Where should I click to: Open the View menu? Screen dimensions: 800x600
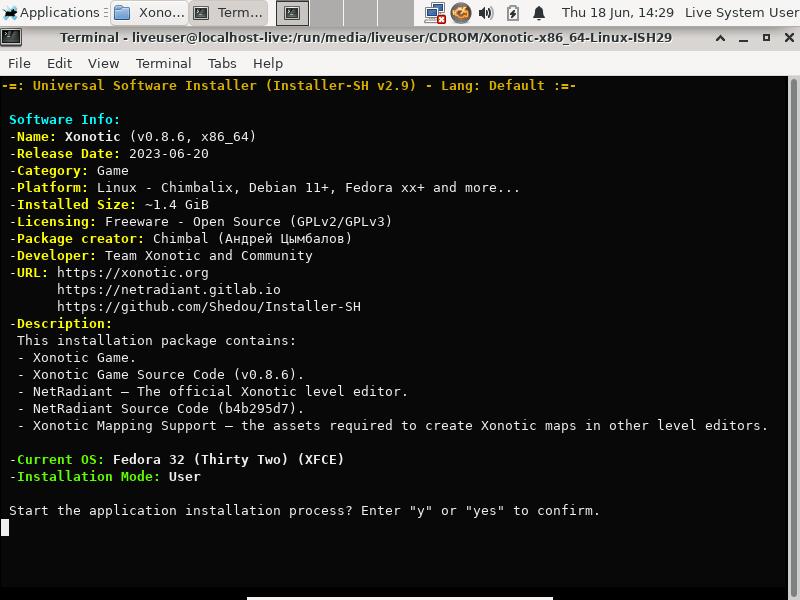tap(103, 63)
